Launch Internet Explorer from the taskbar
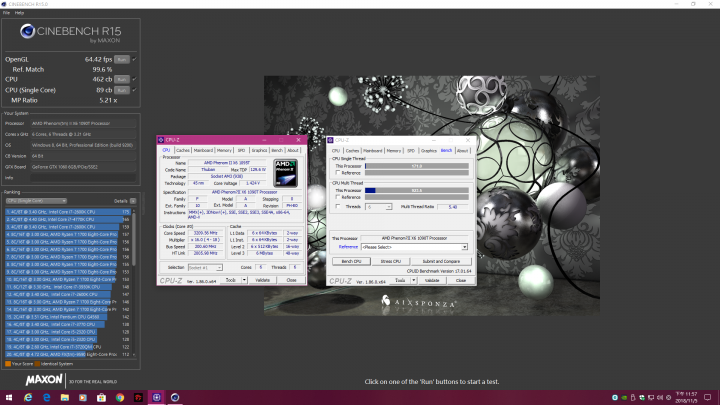 tap(28, 397)
